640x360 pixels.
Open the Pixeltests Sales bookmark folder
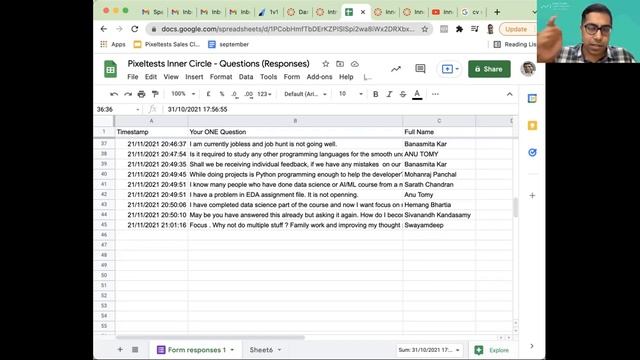coord(167,44)
